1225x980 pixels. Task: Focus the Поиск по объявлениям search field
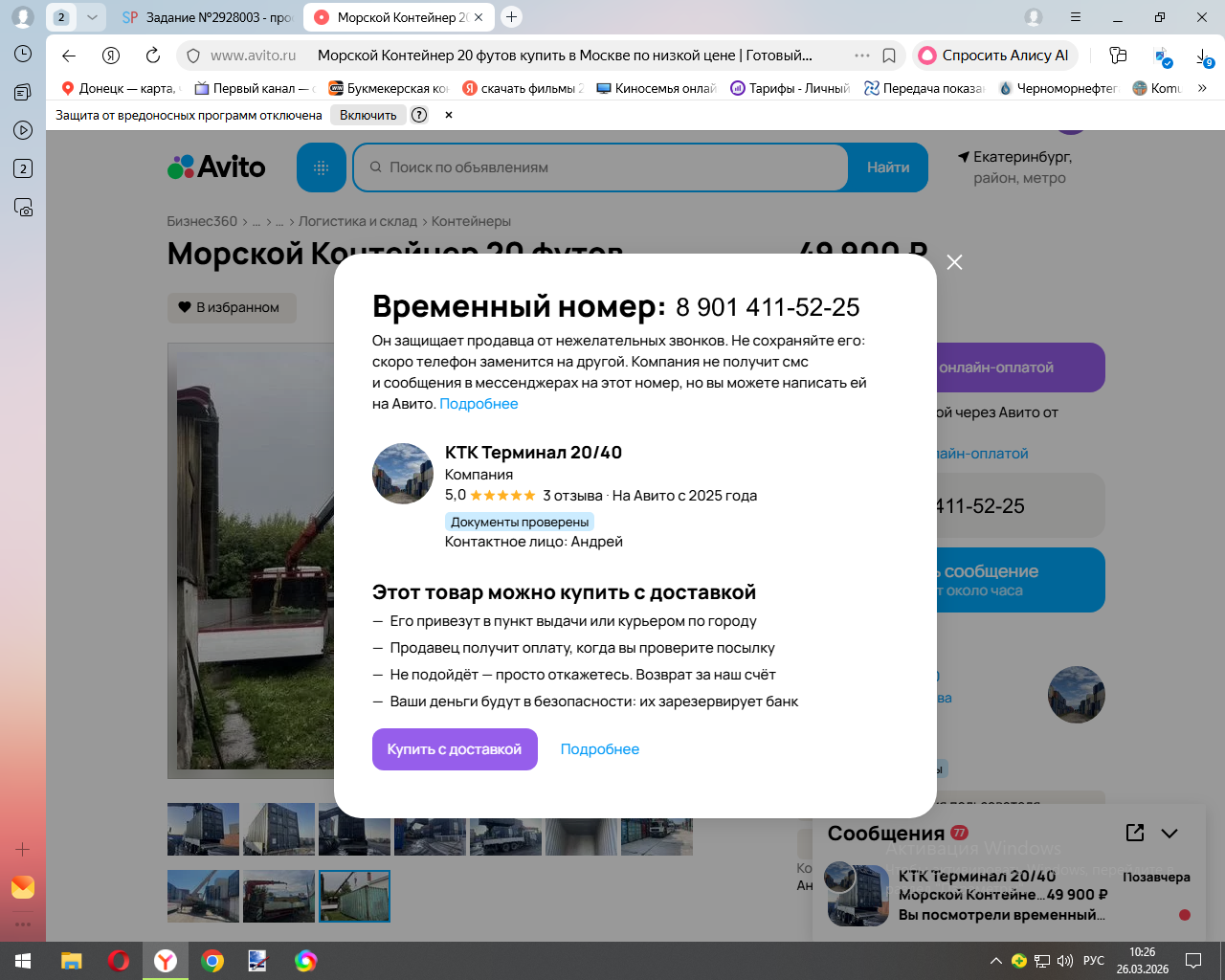tap(601, 167)
